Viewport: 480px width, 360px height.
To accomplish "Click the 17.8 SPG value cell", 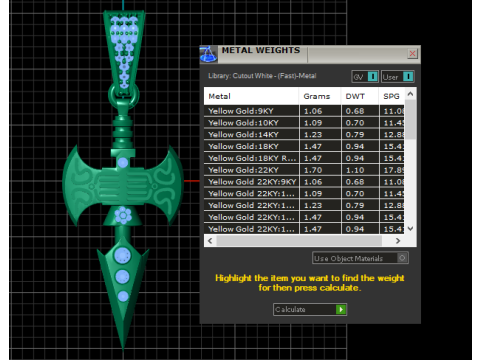I will (392, 170).
